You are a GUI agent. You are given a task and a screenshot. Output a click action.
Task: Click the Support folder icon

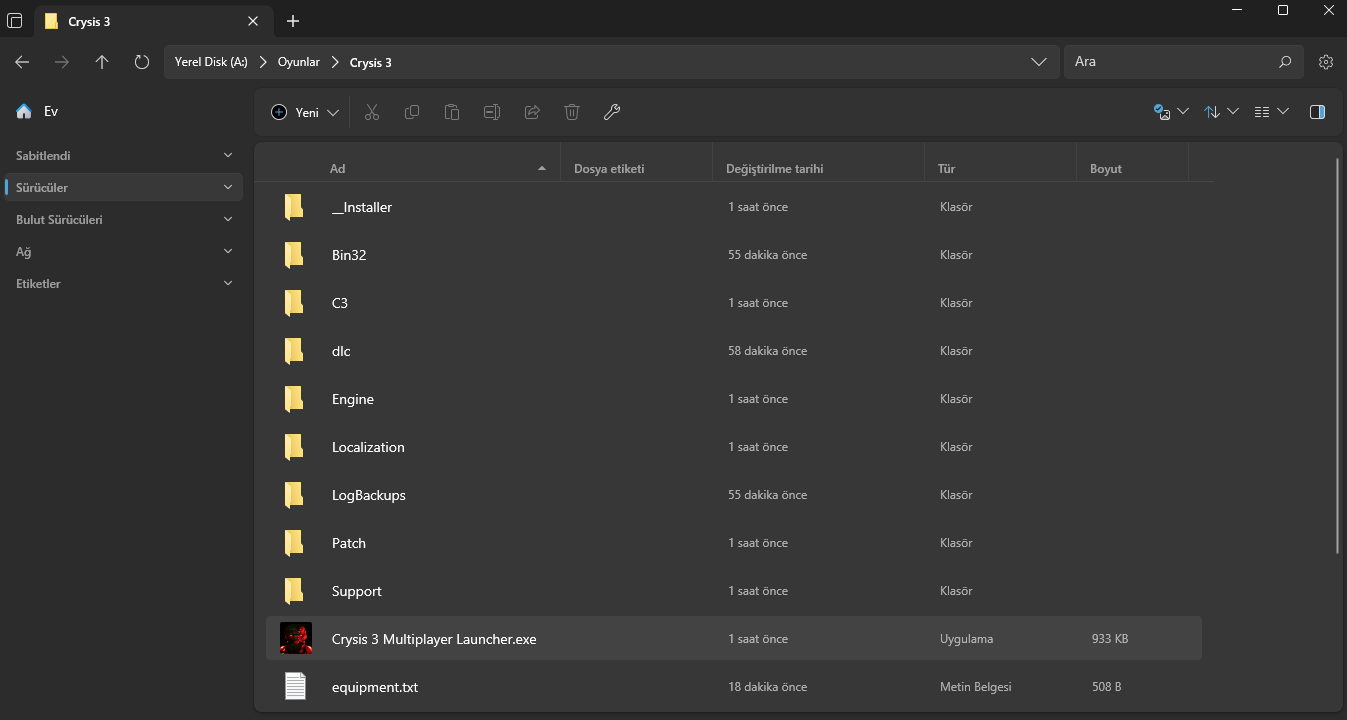point(294,591)
